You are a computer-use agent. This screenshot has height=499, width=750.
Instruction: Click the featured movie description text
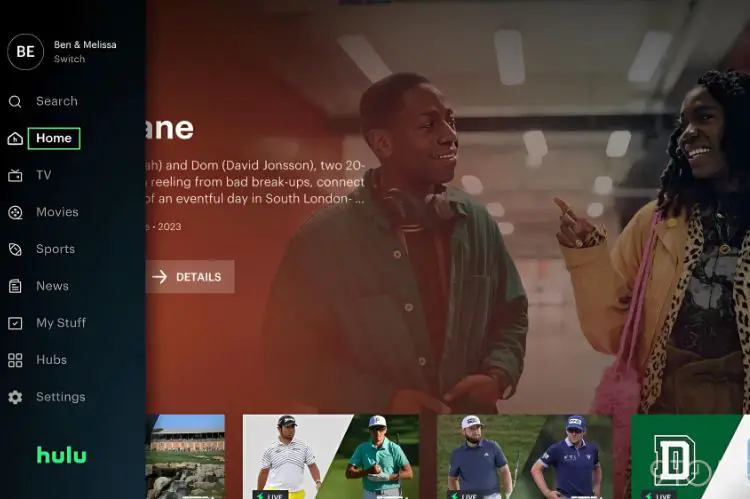(x=255, y=182)
